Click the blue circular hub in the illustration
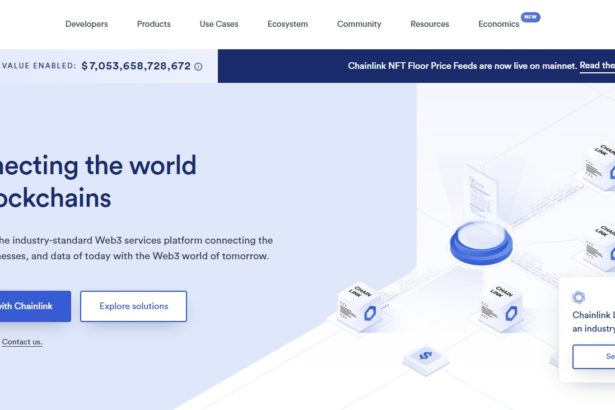 point(481,242)
